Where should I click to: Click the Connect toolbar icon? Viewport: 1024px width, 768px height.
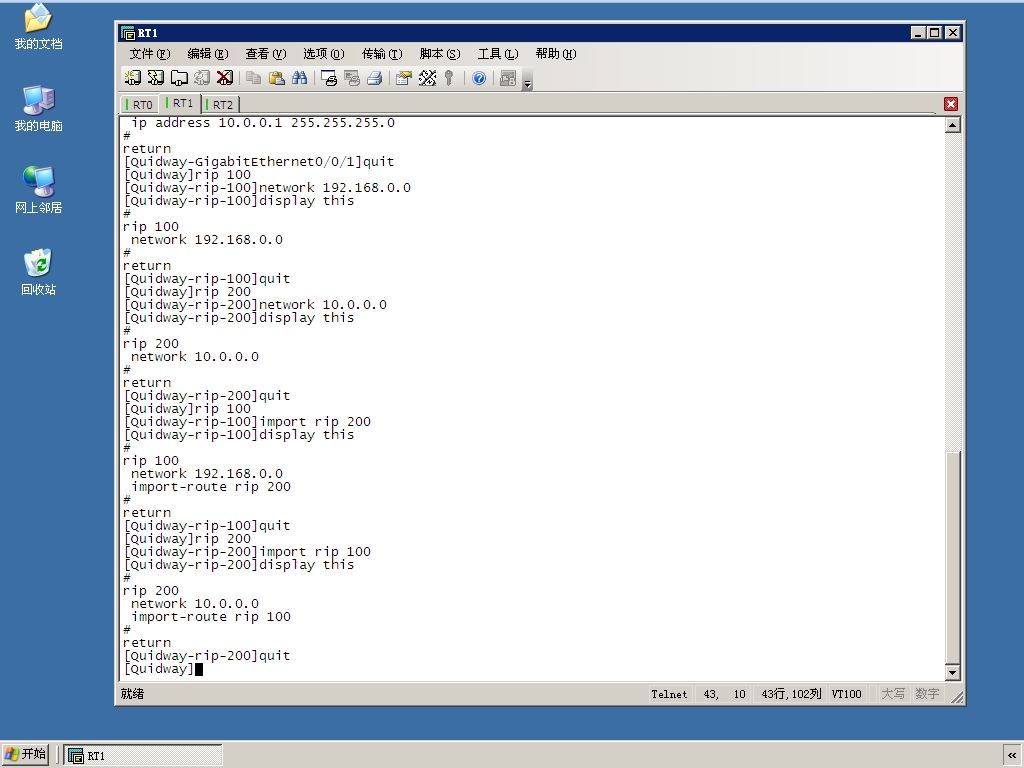click(x=133, y=78)
